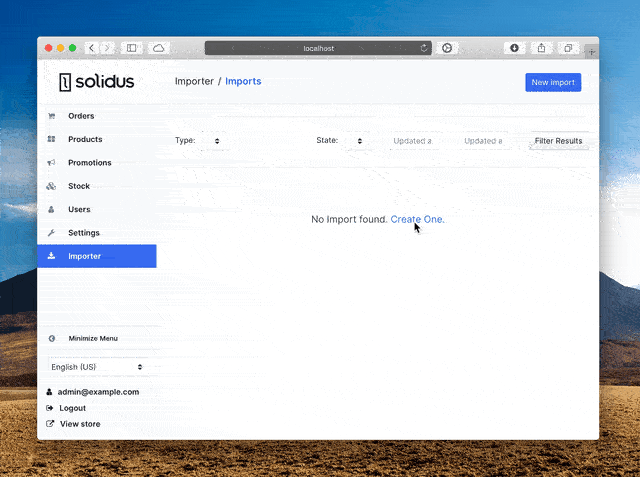The height and width of the screenshot is (477, 640).
Task: Go back with Safari back arrow
Action: (x=92, y=48)
